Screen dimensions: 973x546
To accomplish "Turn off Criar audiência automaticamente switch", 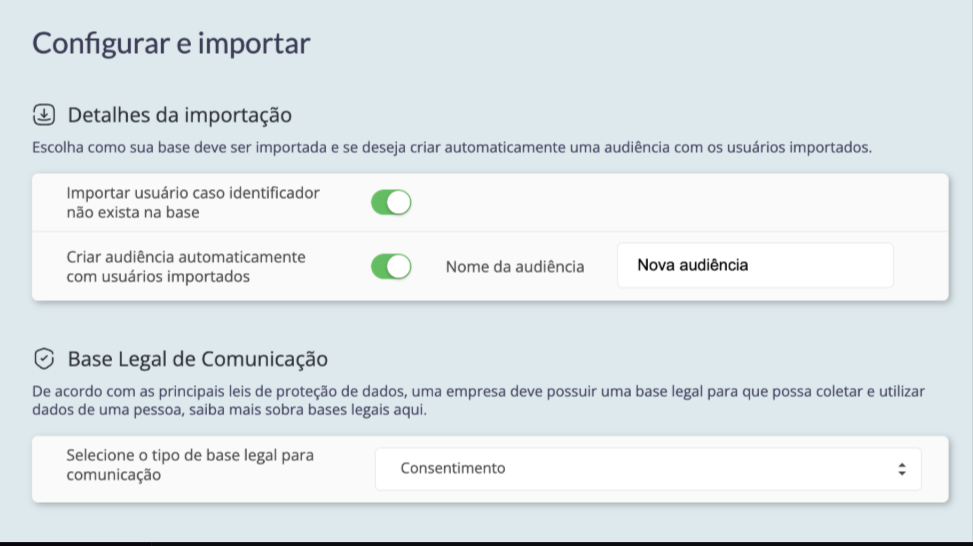I will tap(391, 267).
